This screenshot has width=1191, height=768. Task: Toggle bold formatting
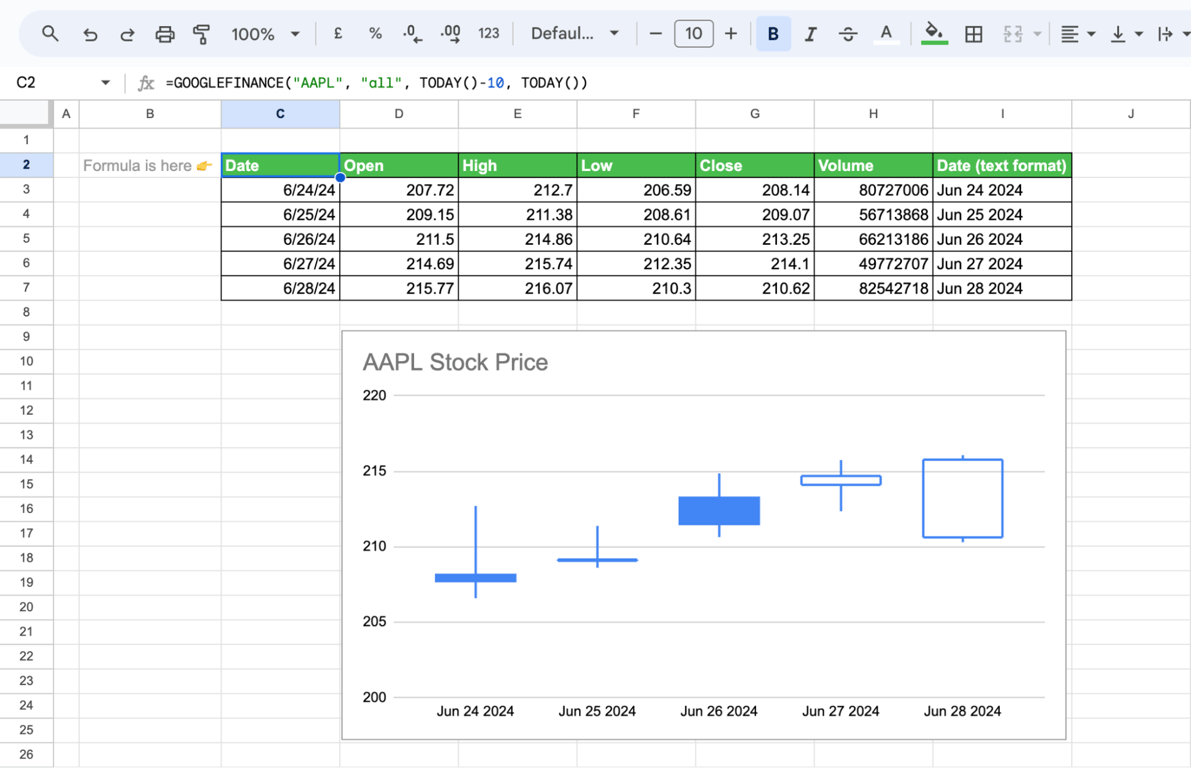click(x=773, y=34)
